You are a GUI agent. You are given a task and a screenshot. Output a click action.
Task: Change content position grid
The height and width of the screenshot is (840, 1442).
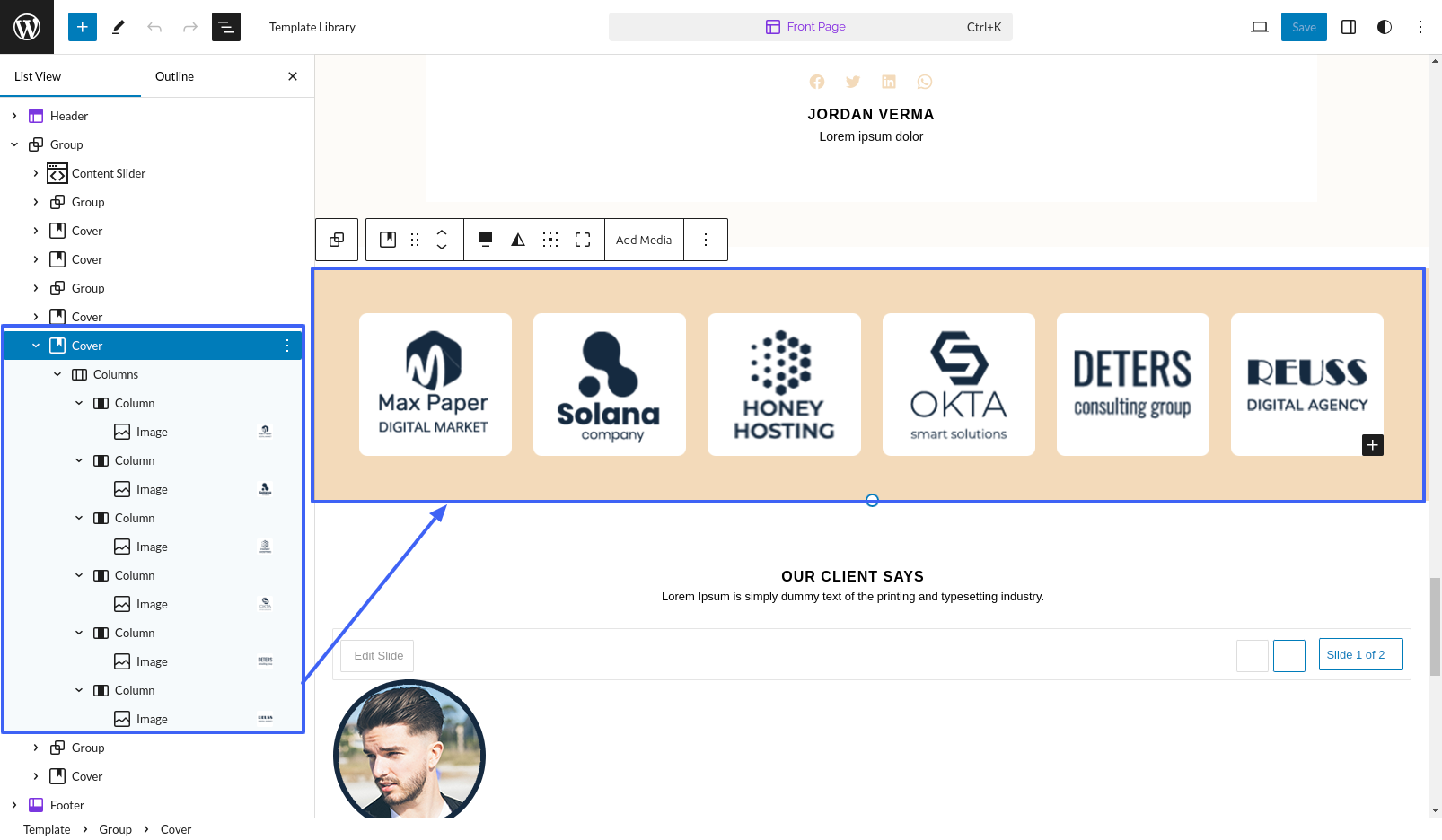click(550, 240)
